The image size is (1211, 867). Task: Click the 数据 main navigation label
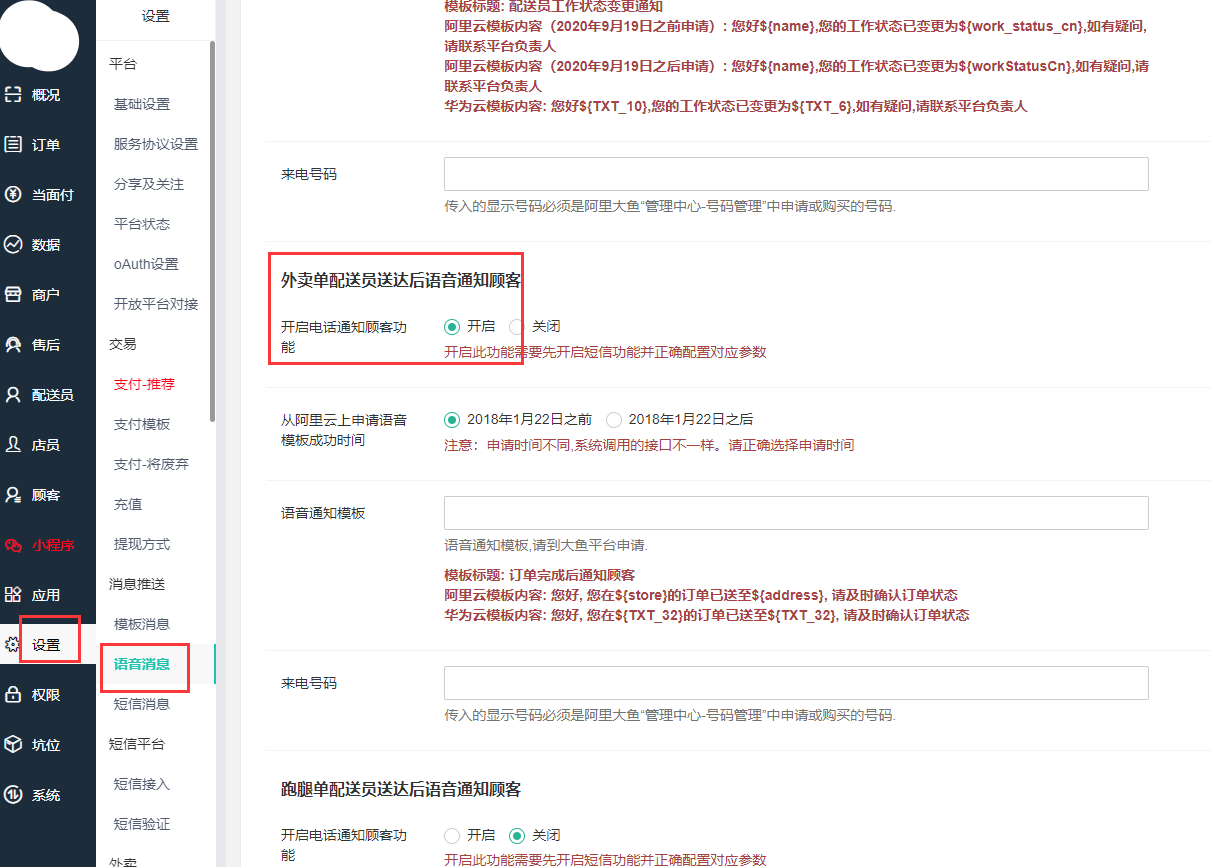click(x=46, y=245)
